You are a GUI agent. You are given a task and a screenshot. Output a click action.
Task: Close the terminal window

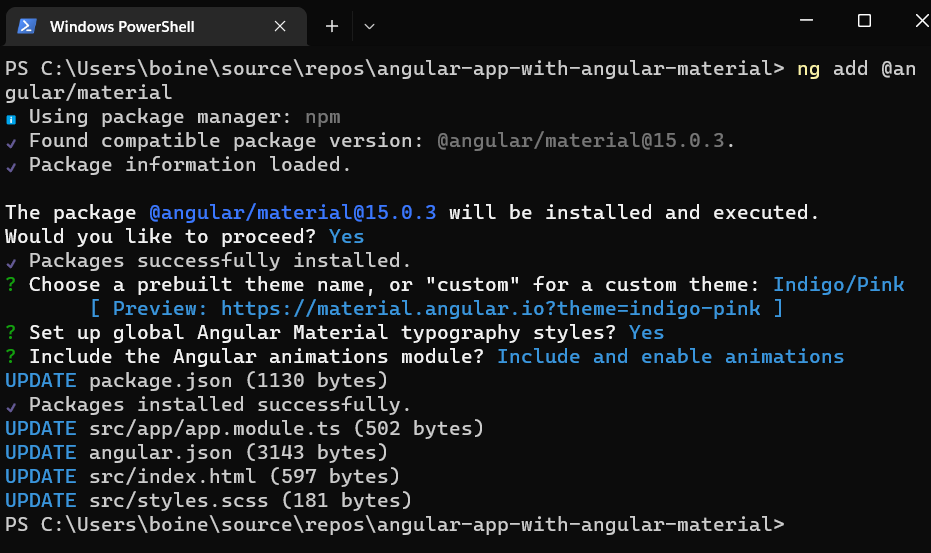click(922, 21)
